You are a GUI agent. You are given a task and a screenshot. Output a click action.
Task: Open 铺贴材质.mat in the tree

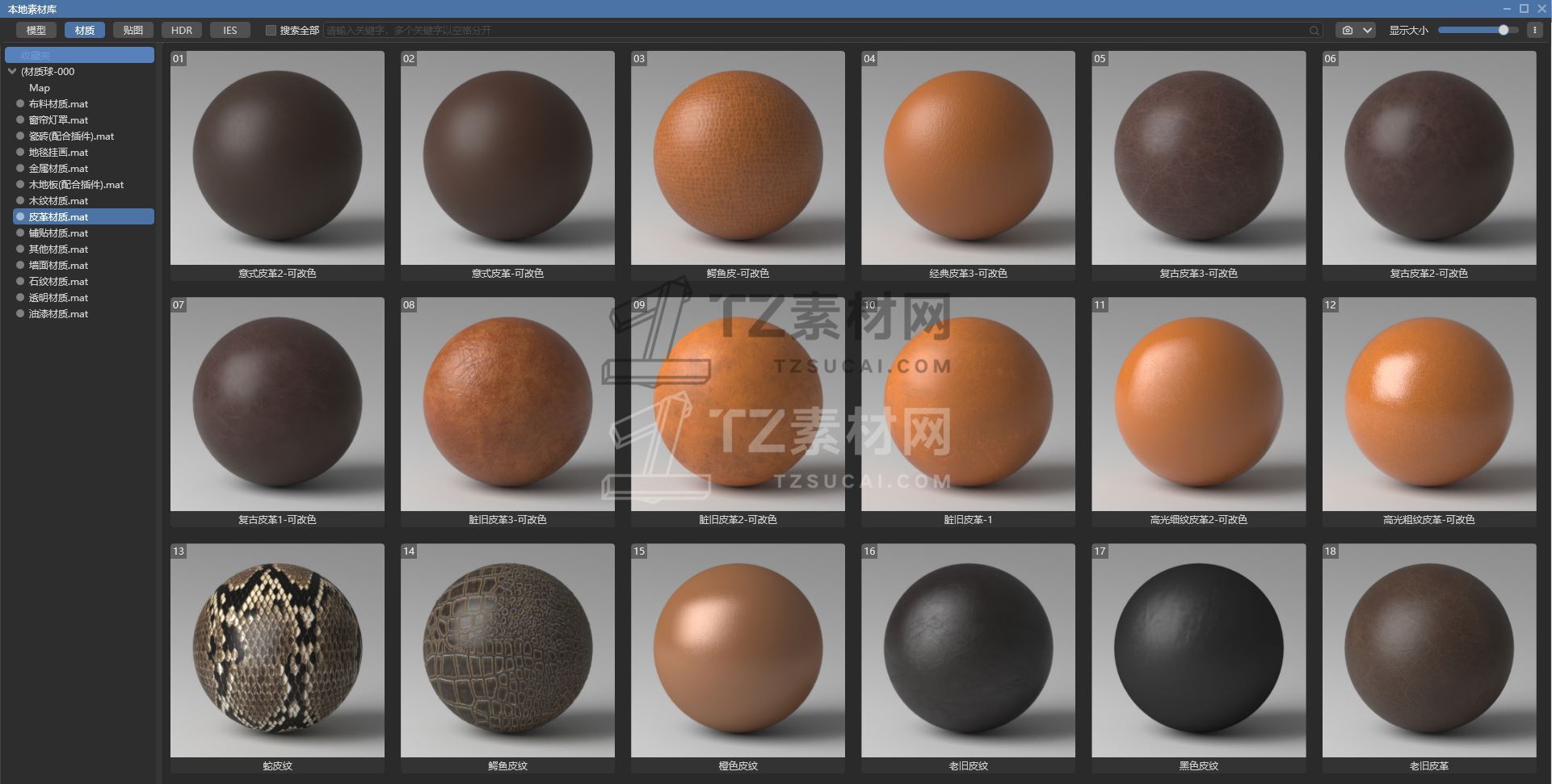coord(58,233)
